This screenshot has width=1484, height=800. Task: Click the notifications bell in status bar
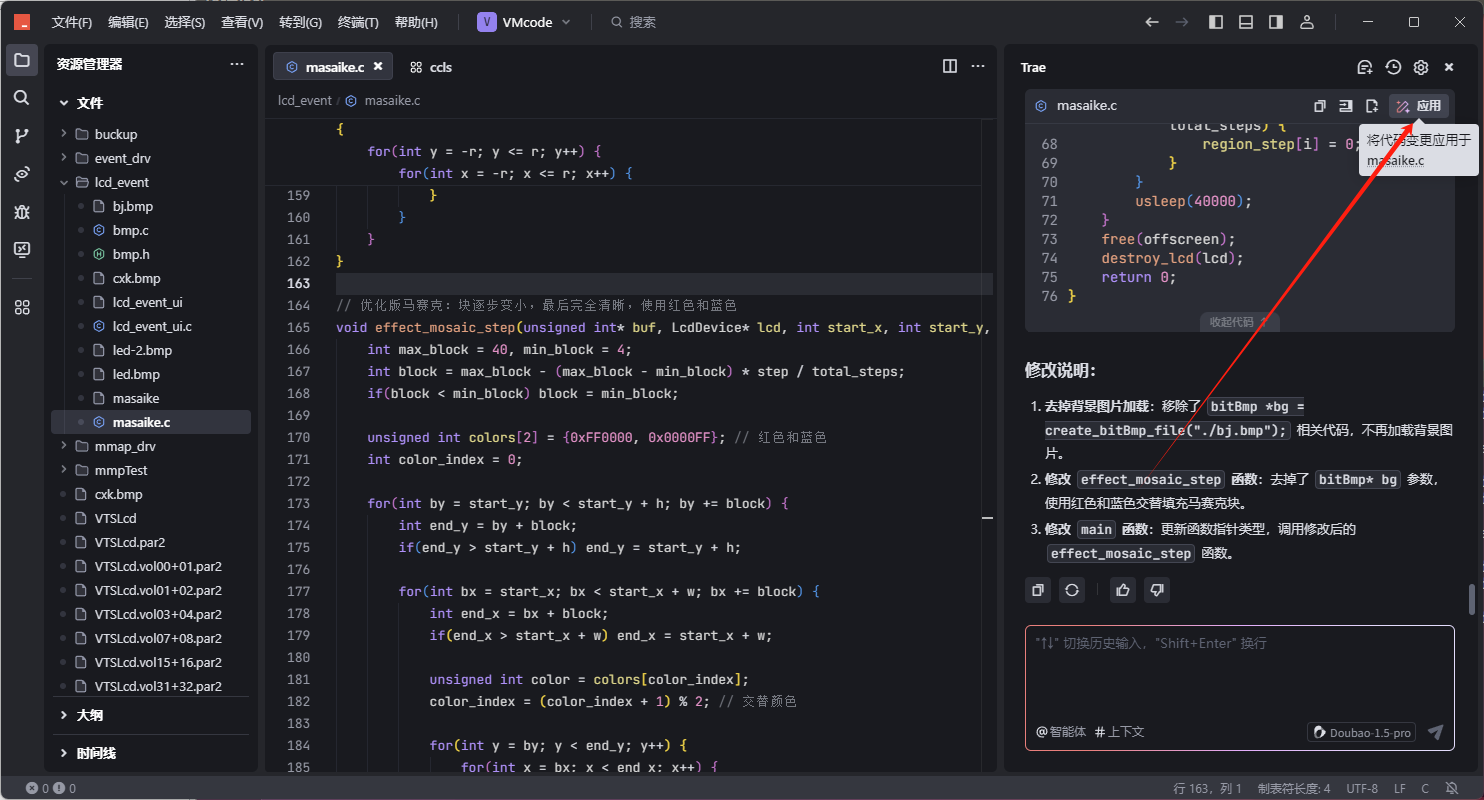tap(1451, 788)
